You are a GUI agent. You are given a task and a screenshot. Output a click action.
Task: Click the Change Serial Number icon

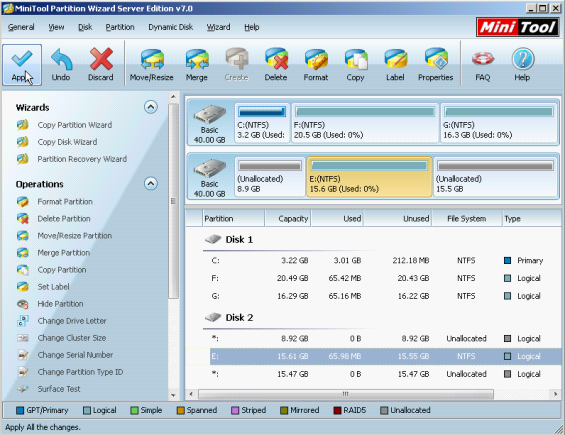pyautogui.click(x=23, y=355)
